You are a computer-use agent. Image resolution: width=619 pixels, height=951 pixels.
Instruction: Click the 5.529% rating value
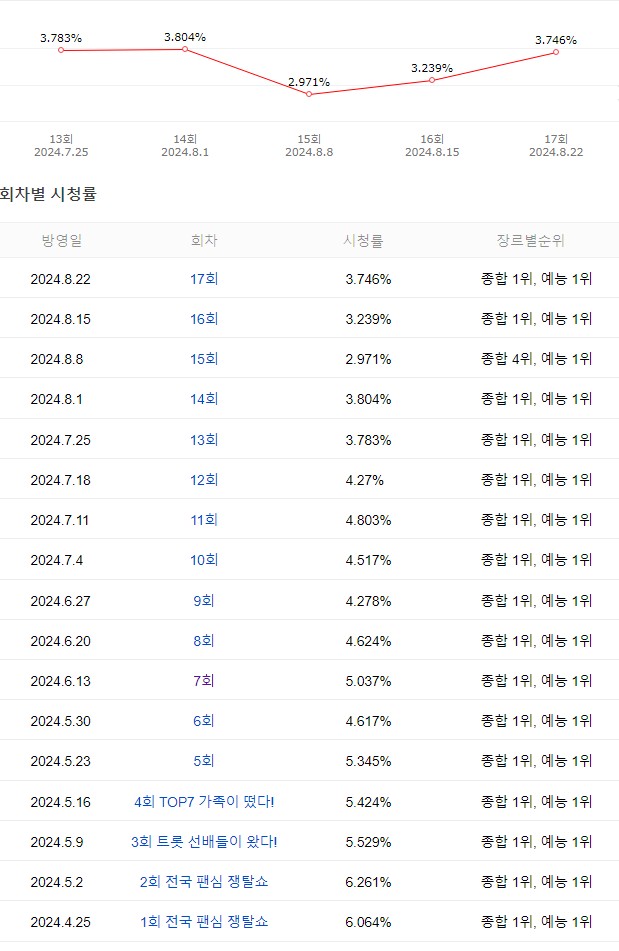point(368,842)
